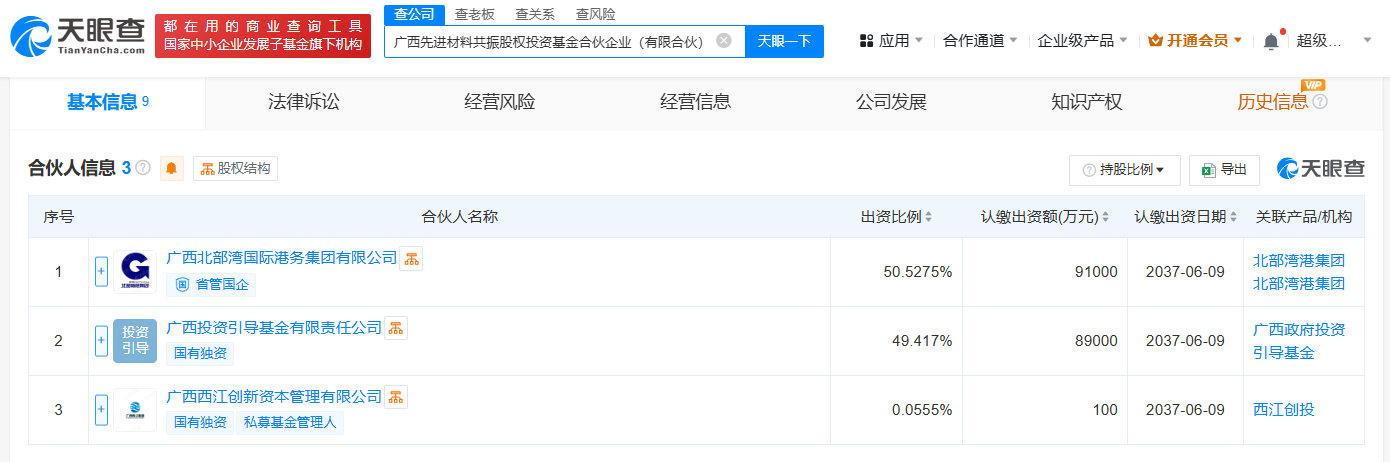
Task: Expand row 1 with the plus toggle
Action: tap(101, 271)
